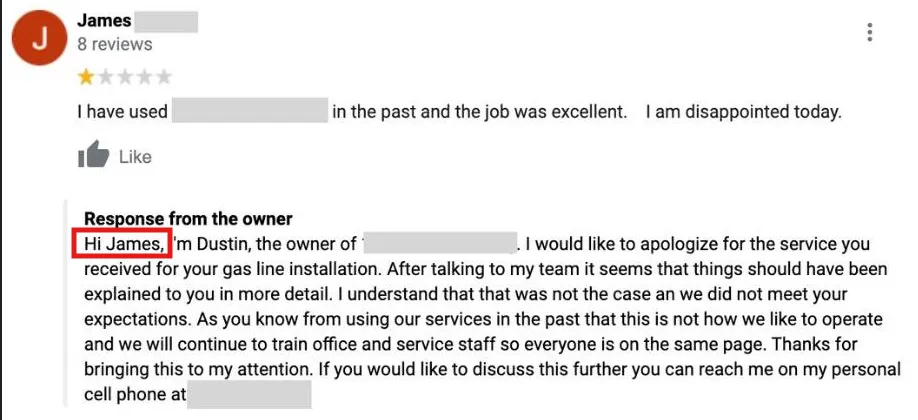Click the second gray star

105,76
